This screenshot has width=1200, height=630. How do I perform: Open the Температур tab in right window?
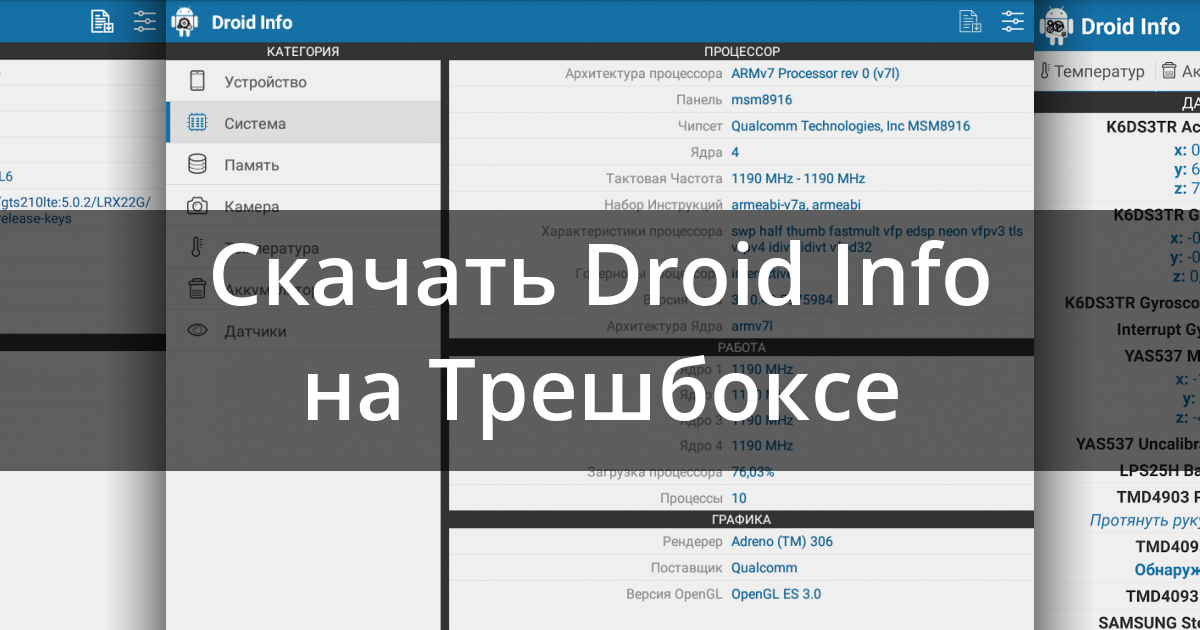(1092, 71)
